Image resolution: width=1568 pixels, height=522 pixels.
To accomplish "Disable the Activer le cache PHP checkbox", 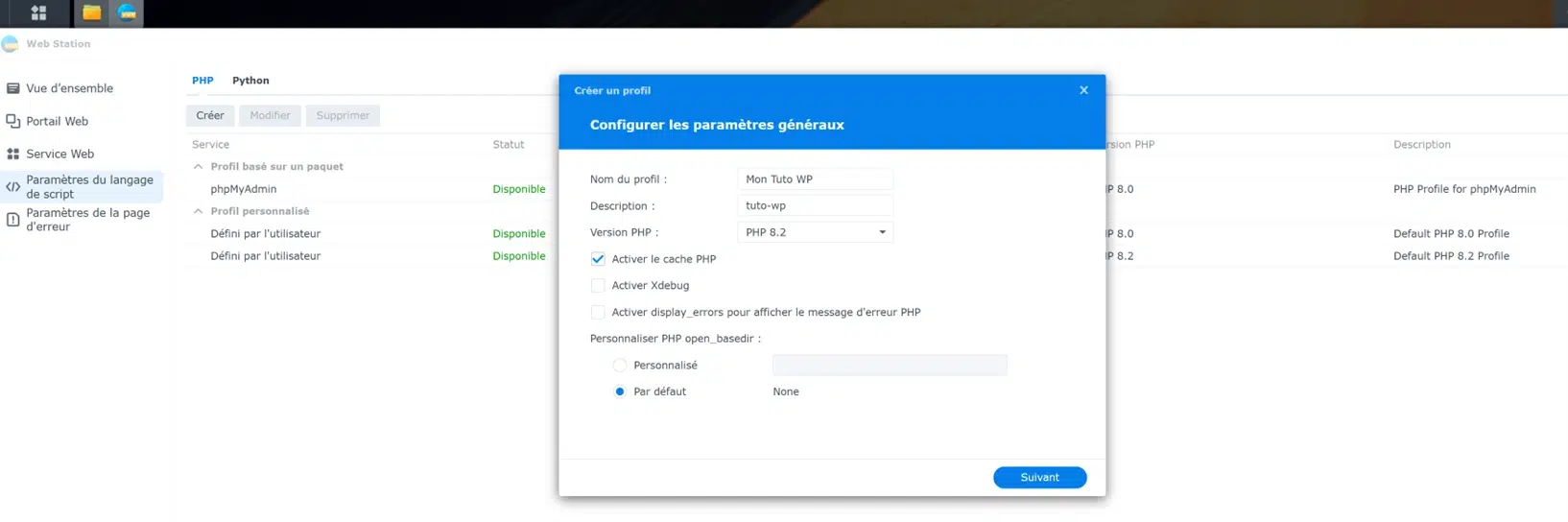I will tap(598, 259).
